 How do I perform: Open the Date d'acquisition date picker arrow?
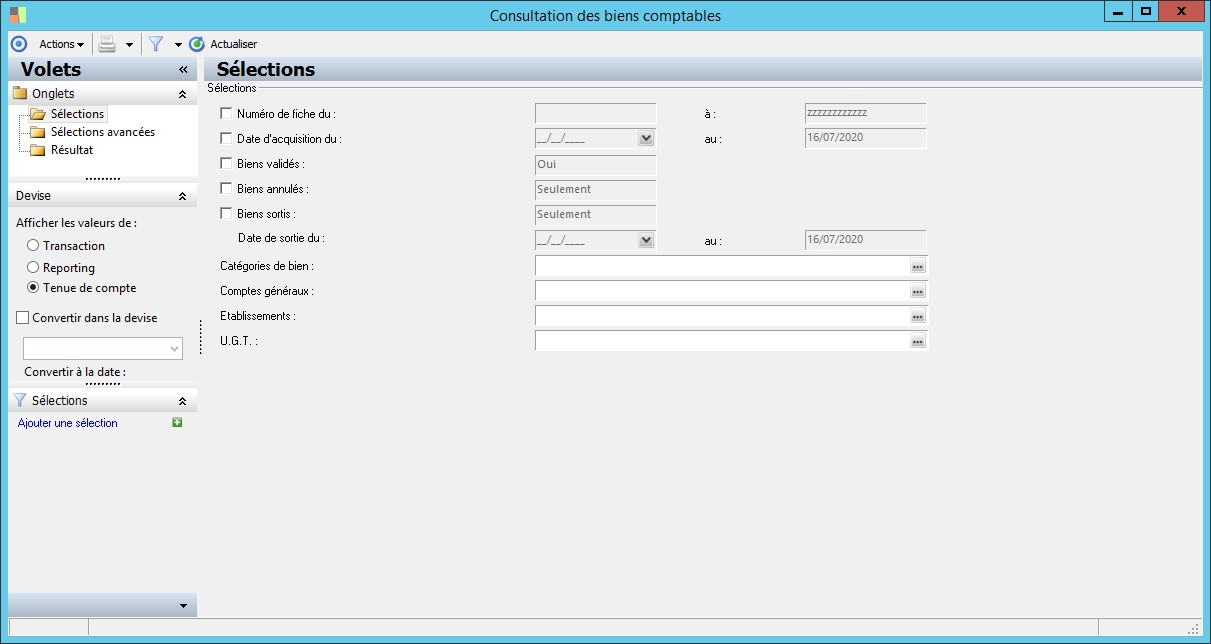(x=646, y=139)
